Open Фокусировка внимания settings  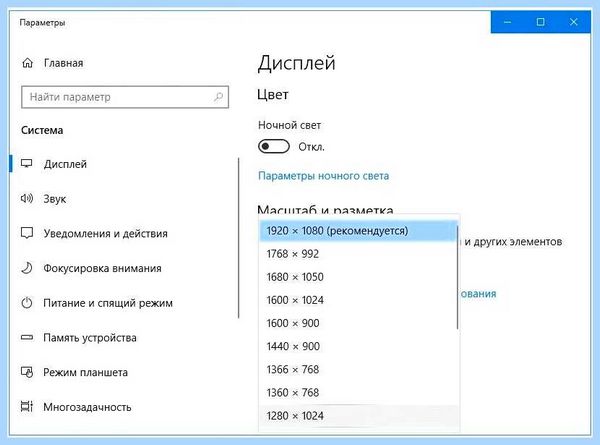(102, 268)
